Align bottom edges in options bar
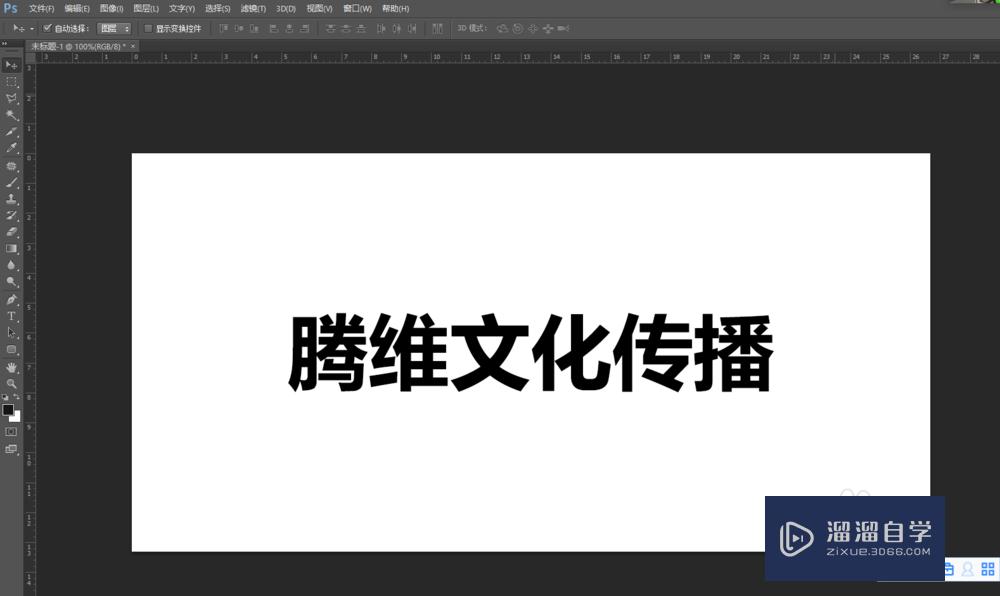Screen dimensions: 1000x596 254,29
